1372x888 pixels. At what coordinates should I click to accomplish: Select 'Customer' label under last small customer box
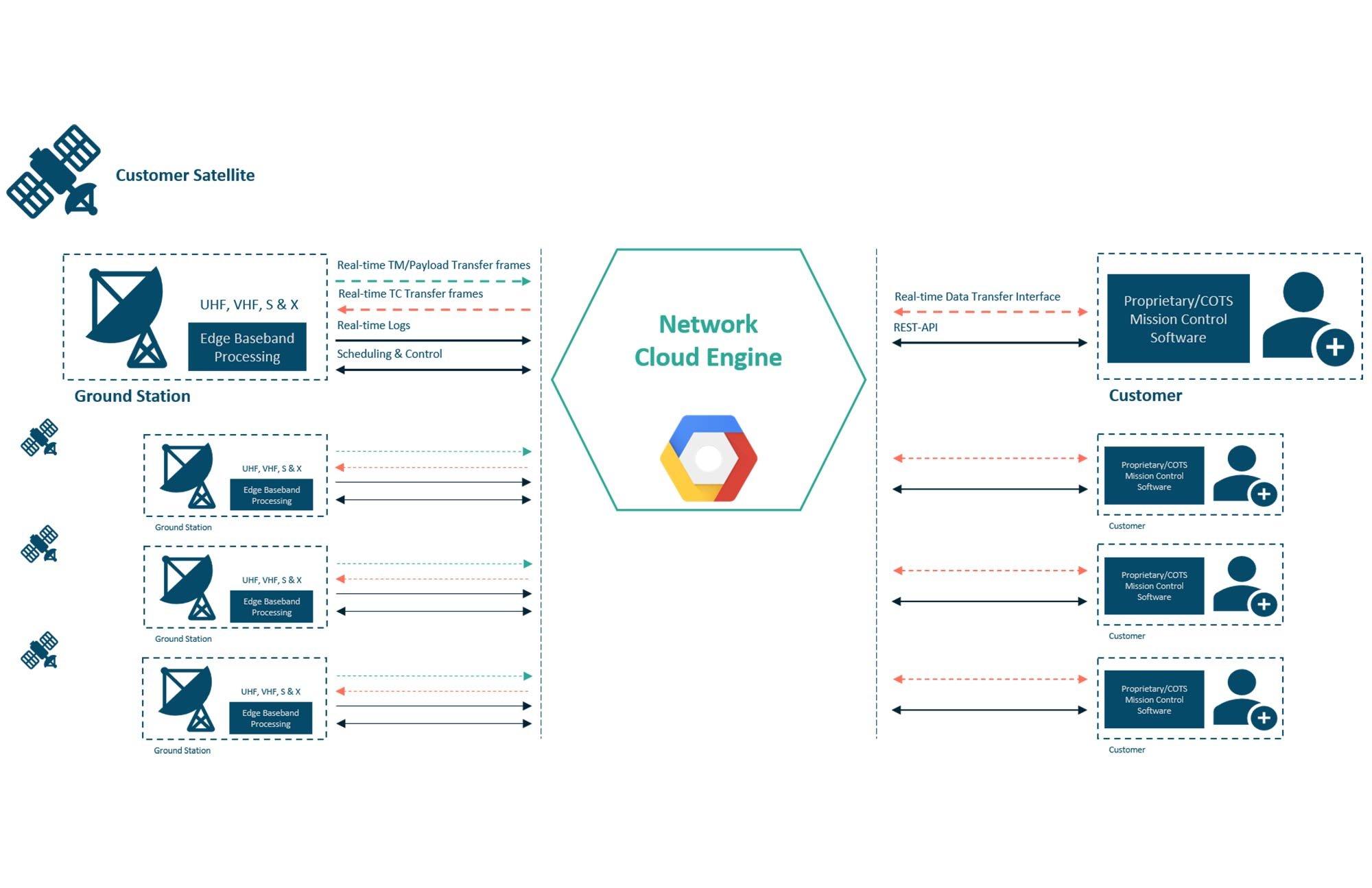point(1126,749)
